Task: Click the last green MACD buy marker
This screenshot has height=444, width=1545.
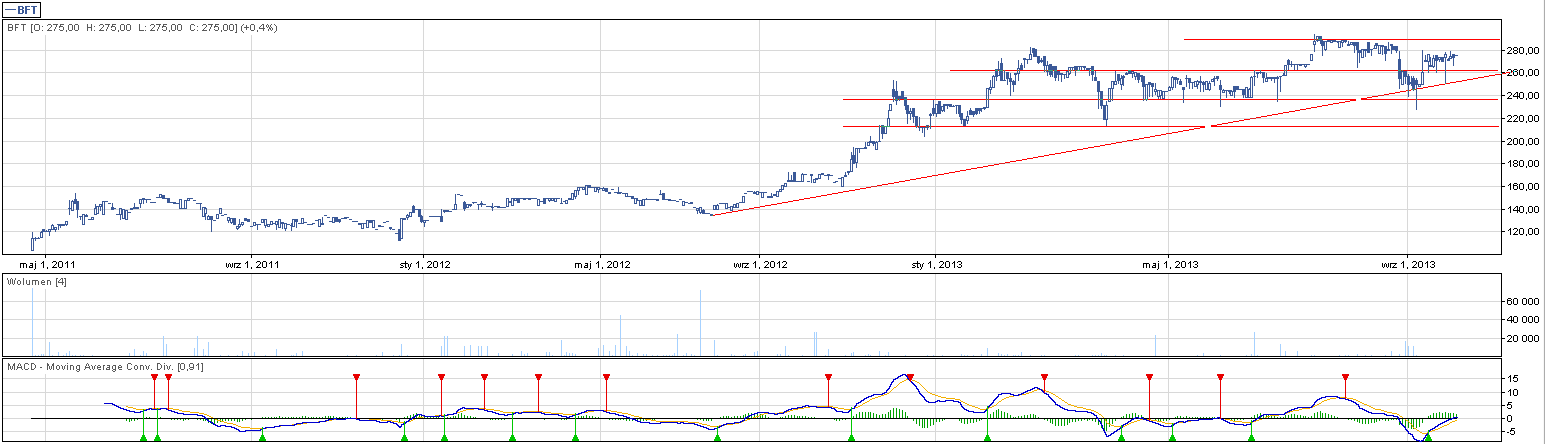Action: pos(1428,437)
